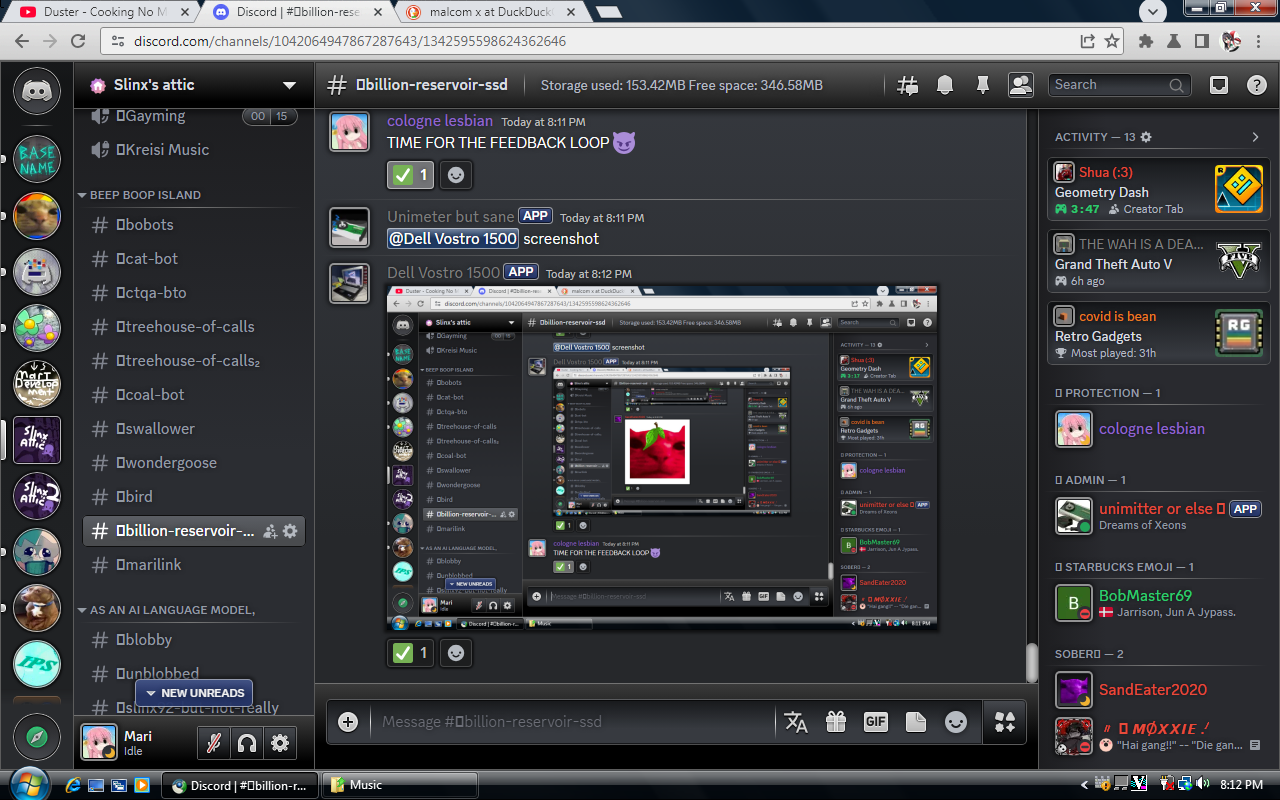Image resolution: width=1280 pixels, height=800 pixels.
Task: Toggle microphone mute
Action: tap(213, 743)
